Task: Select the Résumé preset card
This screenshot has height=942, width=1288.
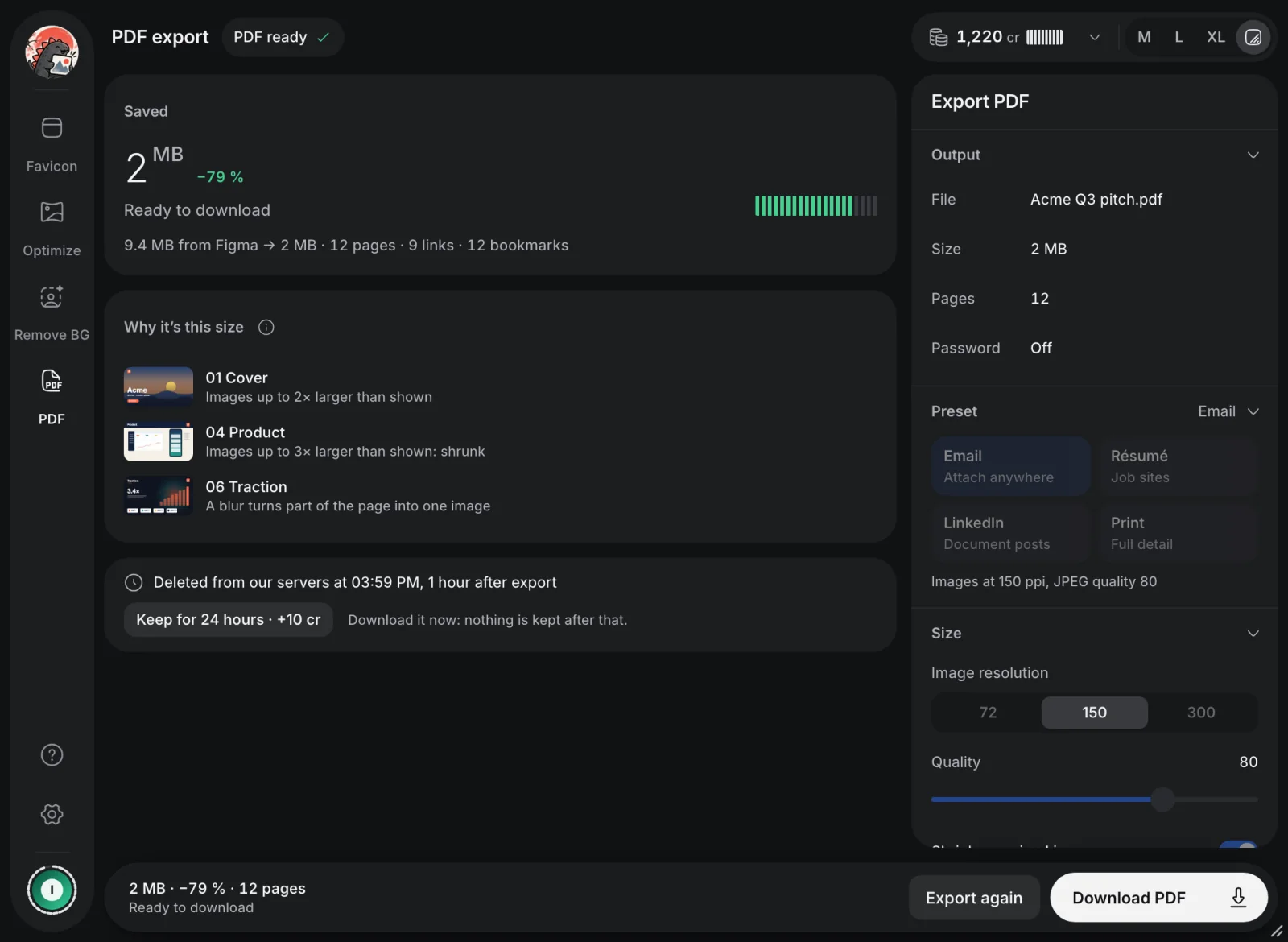Action: point(1178,466)
